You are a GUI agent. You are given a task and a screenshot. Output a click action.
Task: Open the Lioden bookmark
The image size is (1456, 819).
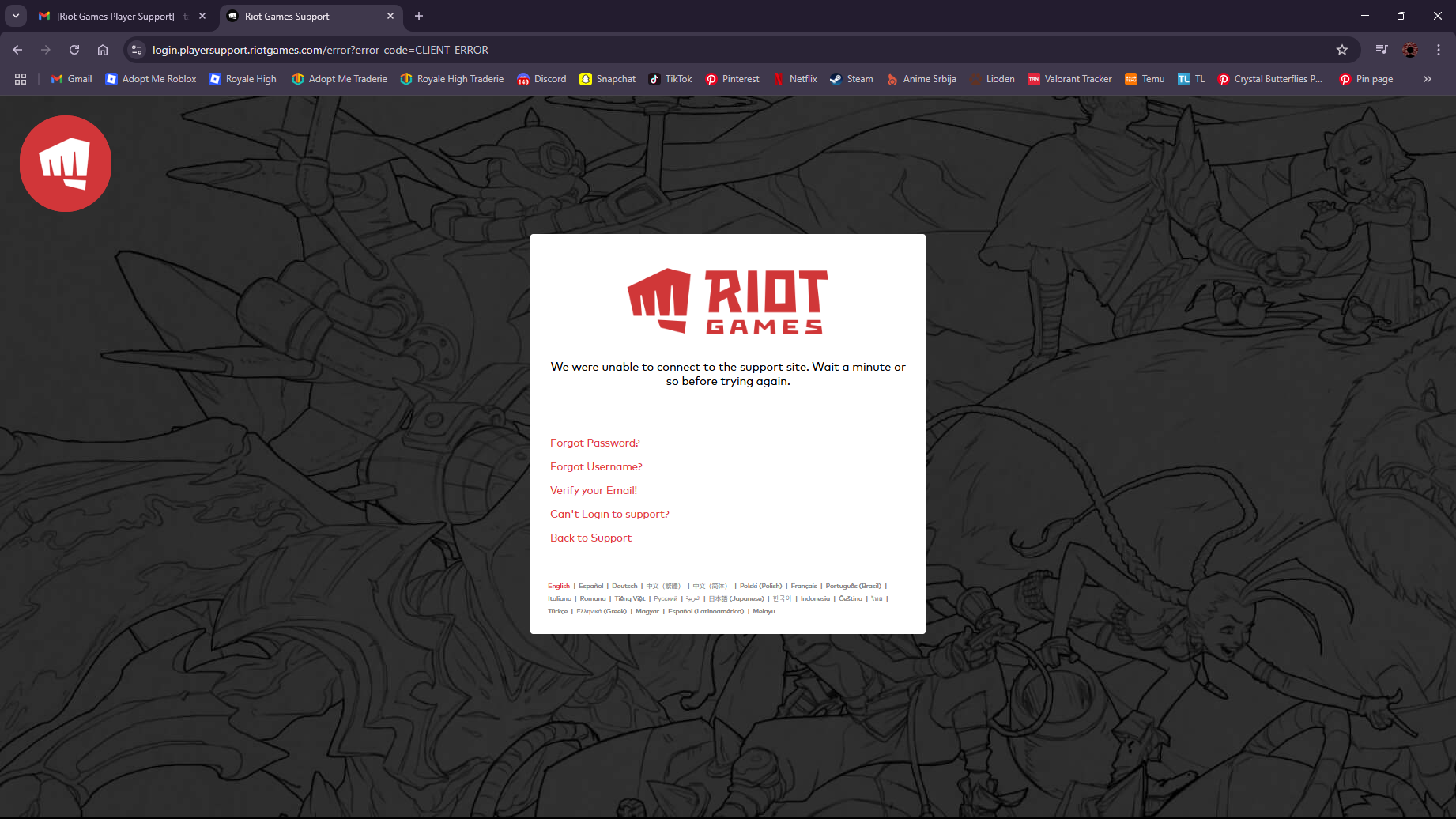click(992, 79)
